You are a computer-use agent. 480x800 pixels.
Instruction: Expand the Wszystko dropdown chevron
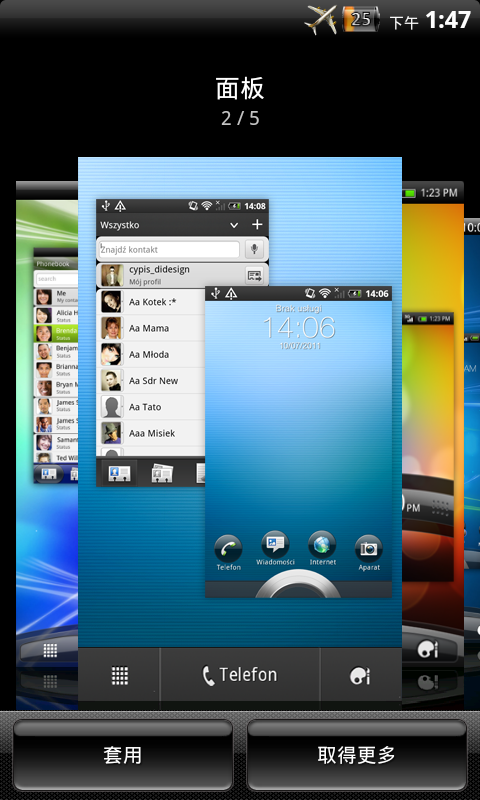234,225
